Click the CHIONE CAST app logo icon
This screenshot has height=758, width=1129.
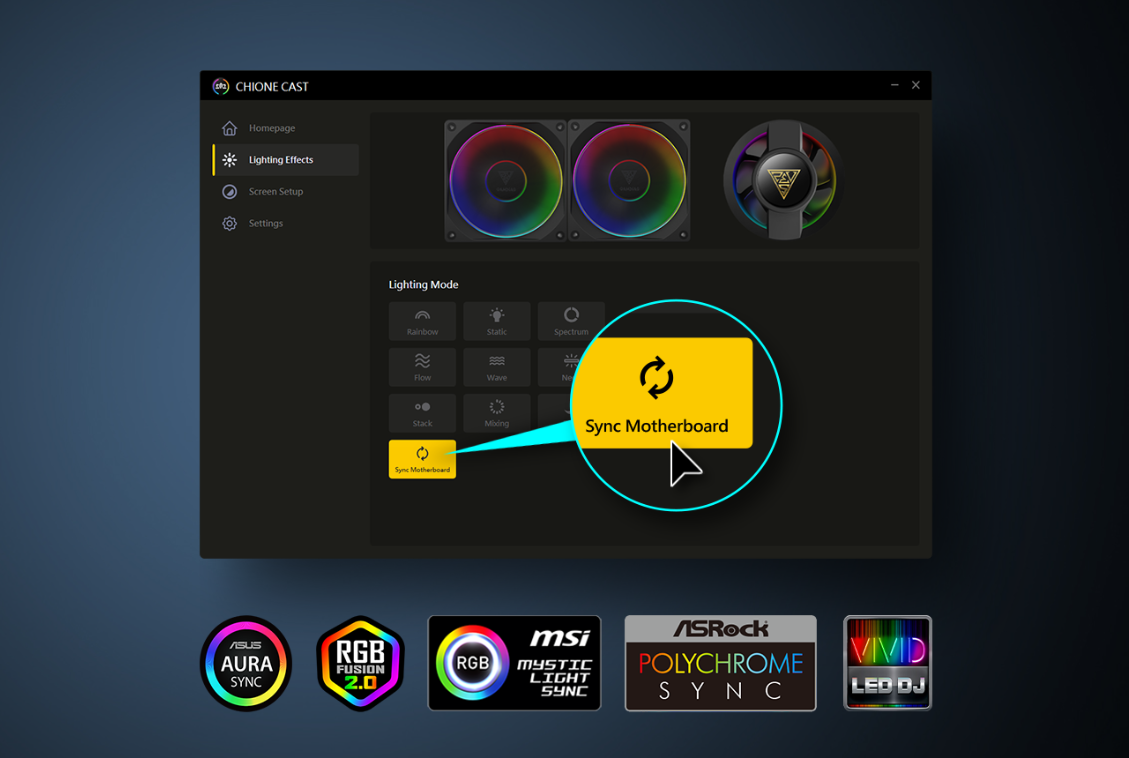[x=220, y=86]
